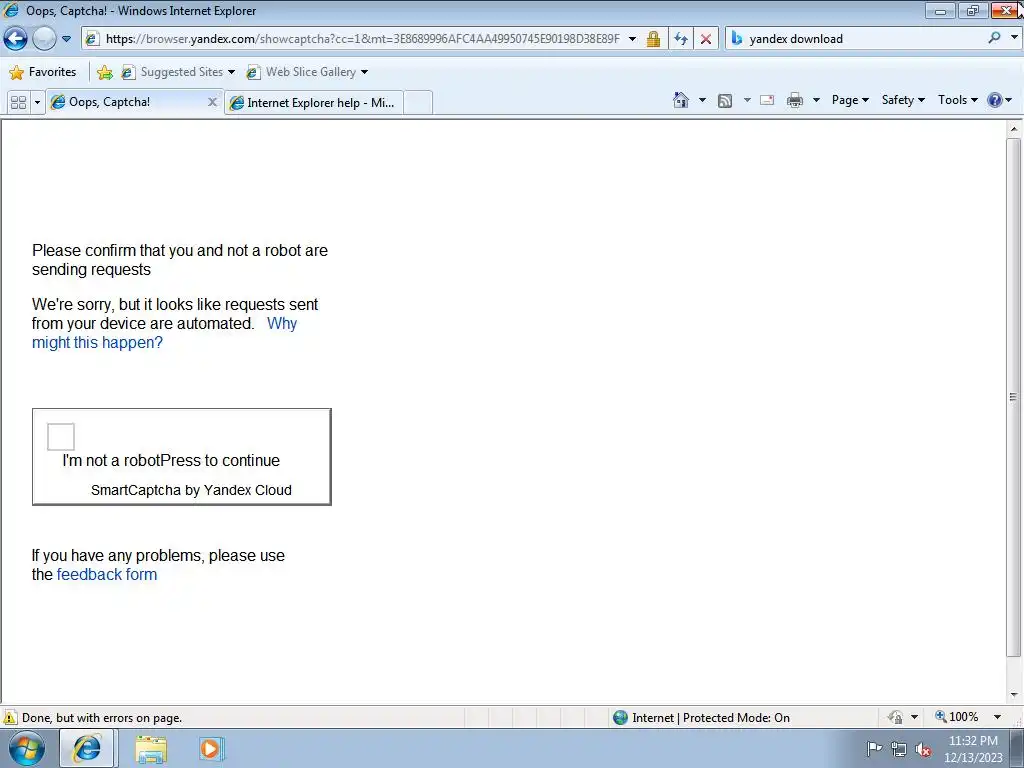Viewport: 1024px width, 768px height.
Task: Click the Print icon
Action: point(795,100)
